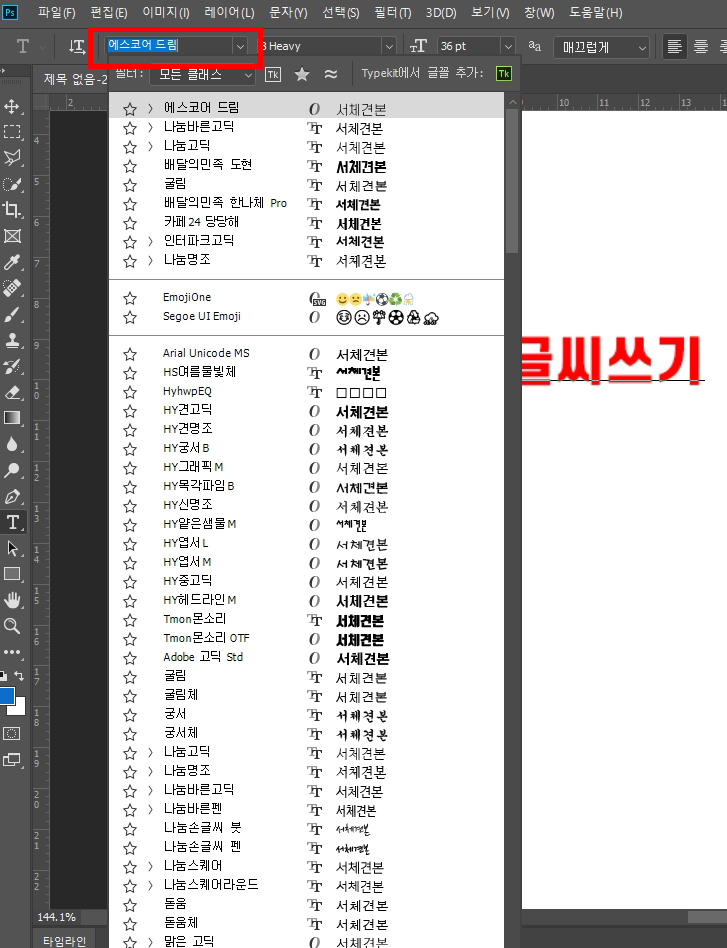Select the Quick Selection tool

coord(11,184)
